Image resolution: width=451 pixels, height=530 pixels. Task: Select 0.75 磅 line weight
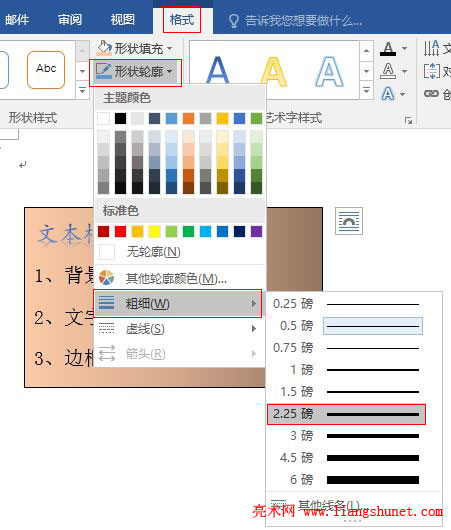point(346,348)
